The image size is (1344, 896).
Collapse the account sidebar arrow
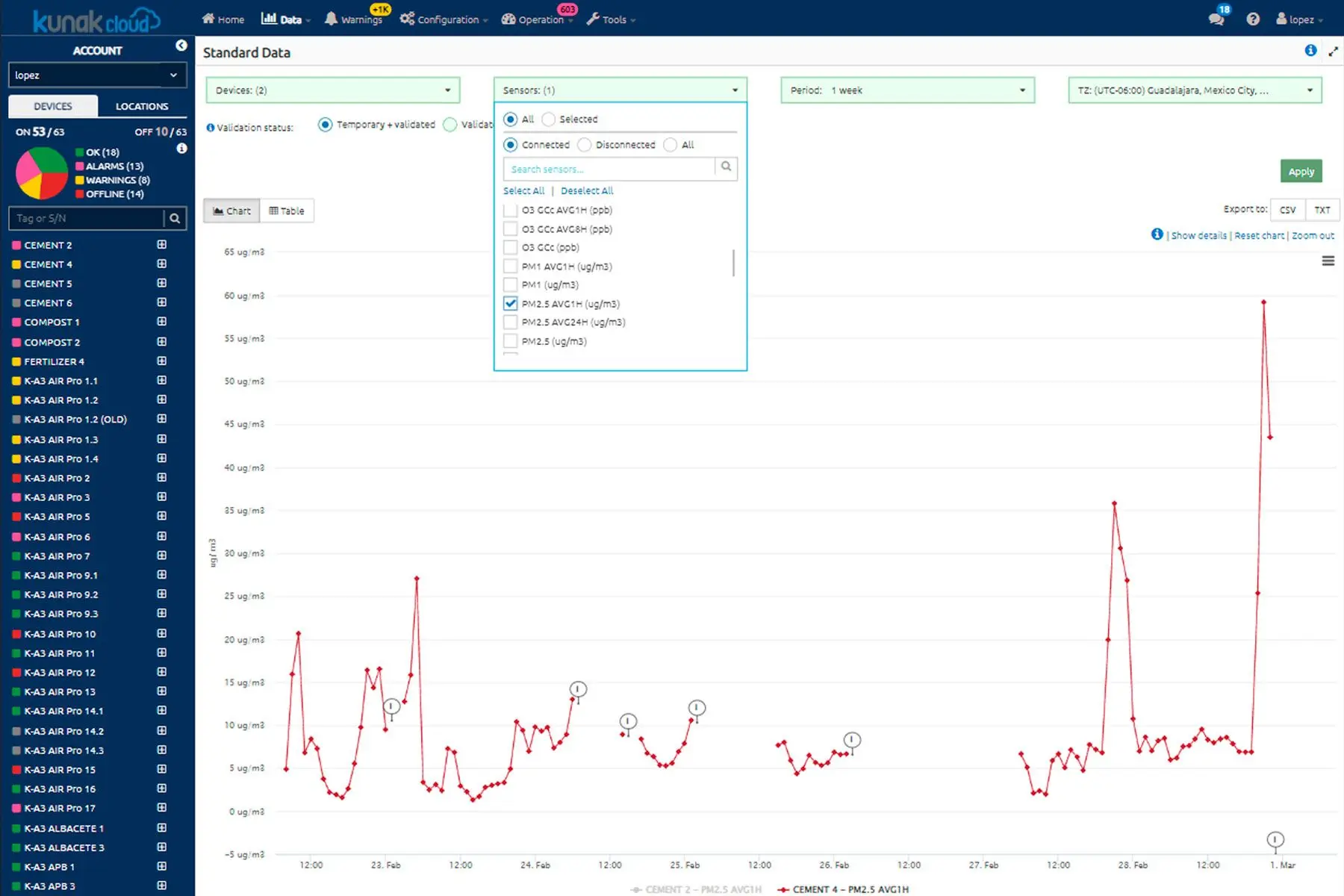point(181,46)
